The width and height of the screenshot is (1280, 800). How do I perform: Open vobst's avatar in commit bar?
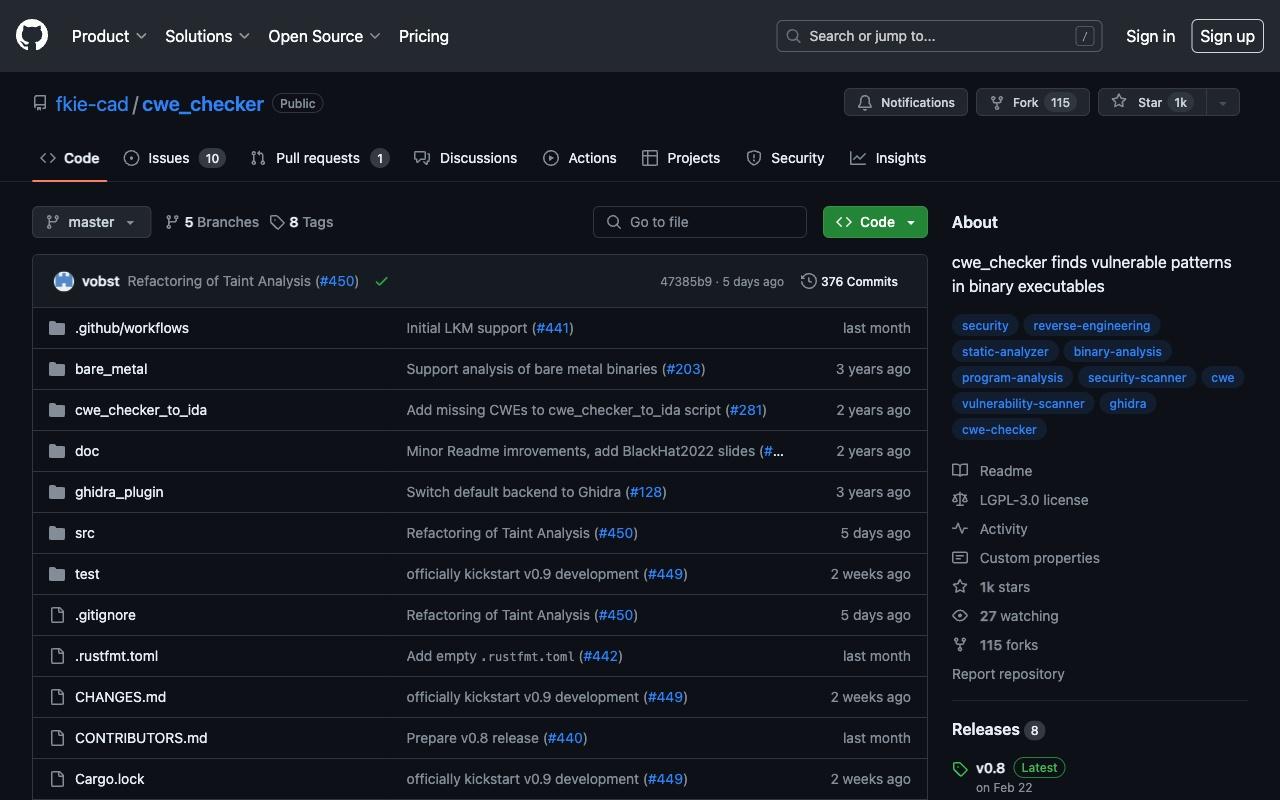(64, 281)
